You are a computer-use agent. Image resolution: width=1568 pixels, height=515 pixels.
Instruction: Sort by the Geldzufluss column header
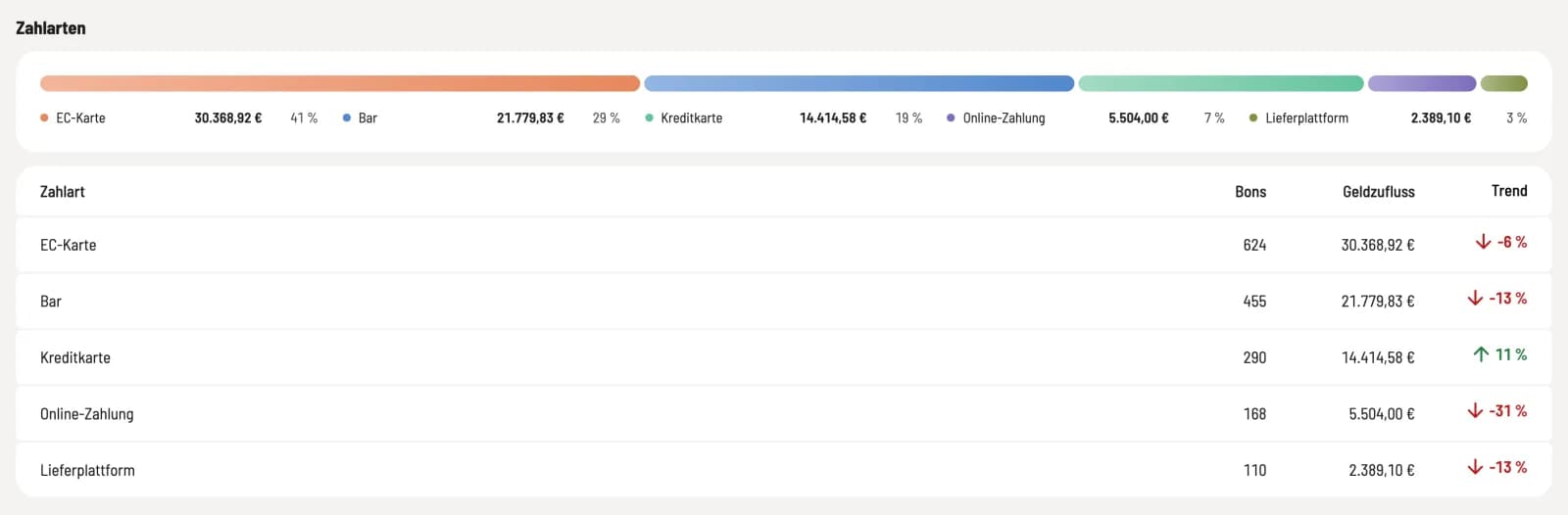click(1378, 192)
